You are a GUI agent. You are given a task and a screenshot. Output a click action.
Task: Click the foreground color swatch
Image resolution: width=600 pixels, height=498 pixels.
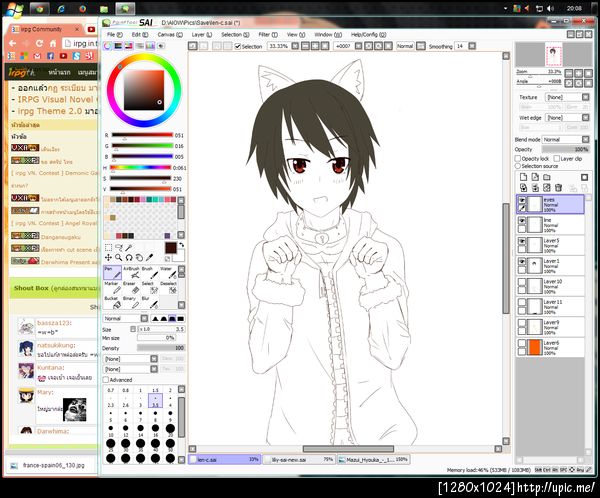click(171, 248)
